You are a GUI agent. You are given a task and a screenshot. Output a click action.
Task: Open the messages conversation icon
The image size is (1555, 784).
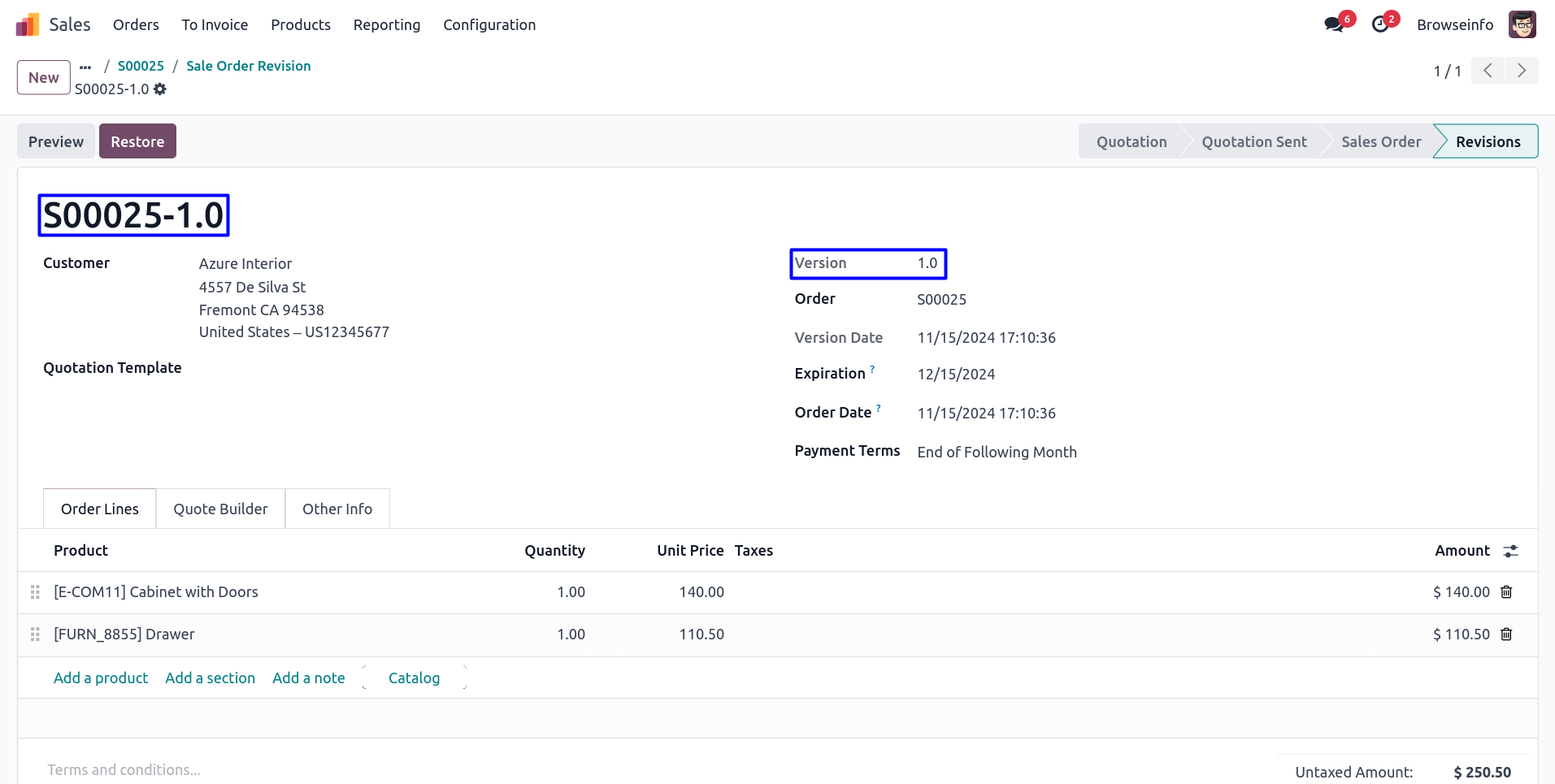[1333, 25]
